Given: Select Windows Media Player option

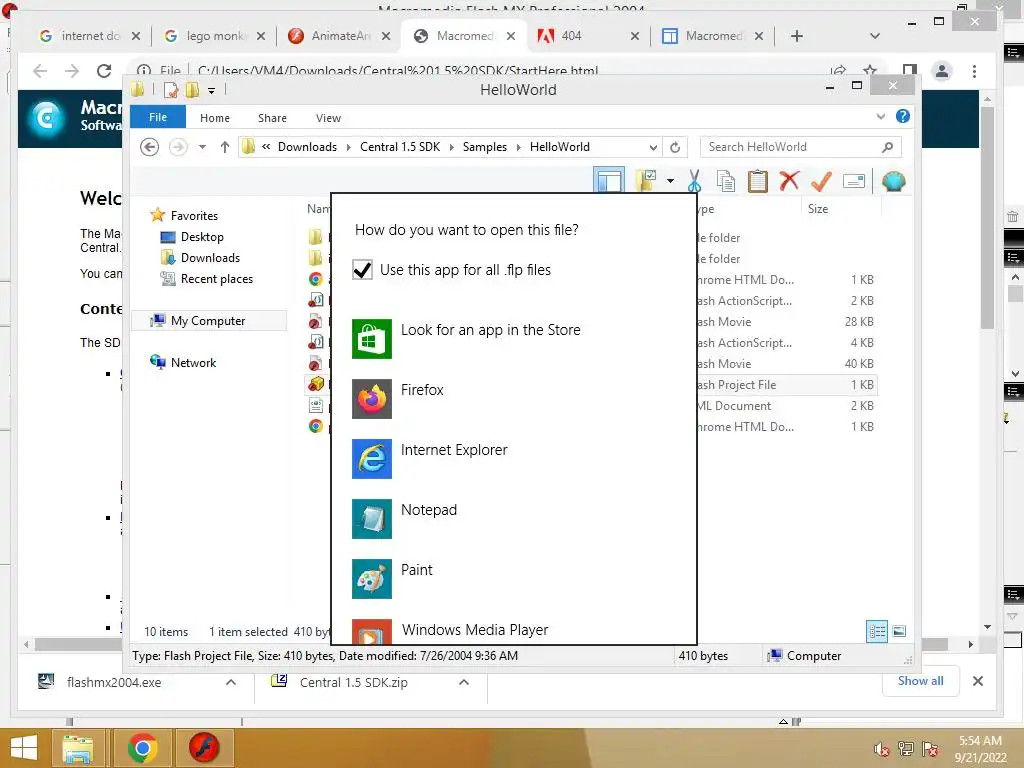Looking at the screenshot, I should [451, 631].
